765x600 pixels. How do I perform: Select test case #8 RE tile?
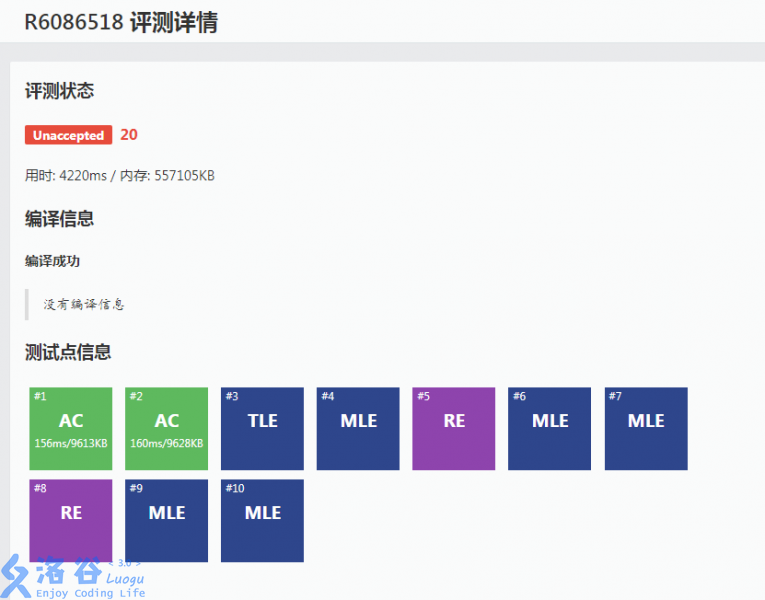pos(71,520)
